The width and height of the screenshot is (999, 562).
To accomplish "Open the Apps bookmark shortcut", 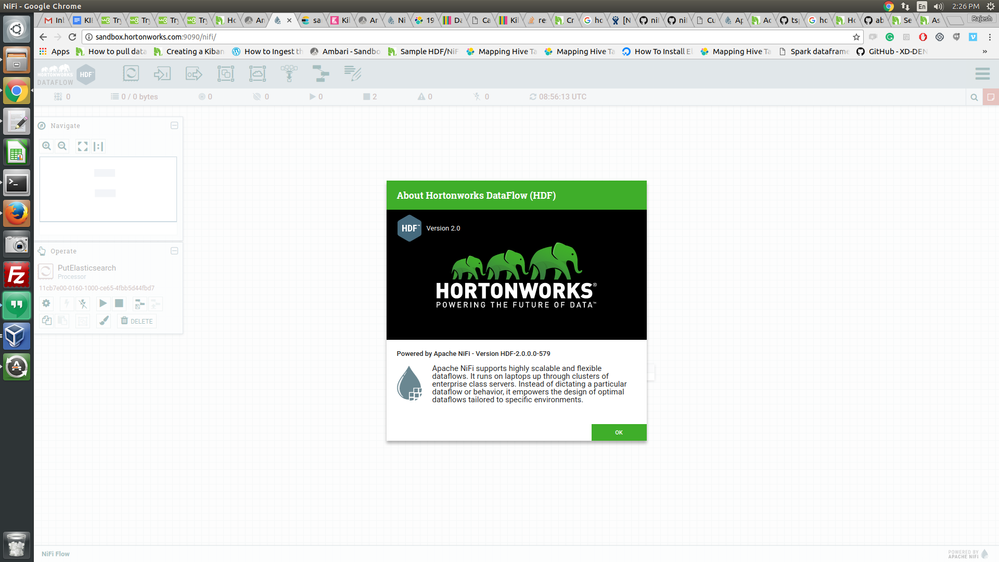I will coord(54,52).
